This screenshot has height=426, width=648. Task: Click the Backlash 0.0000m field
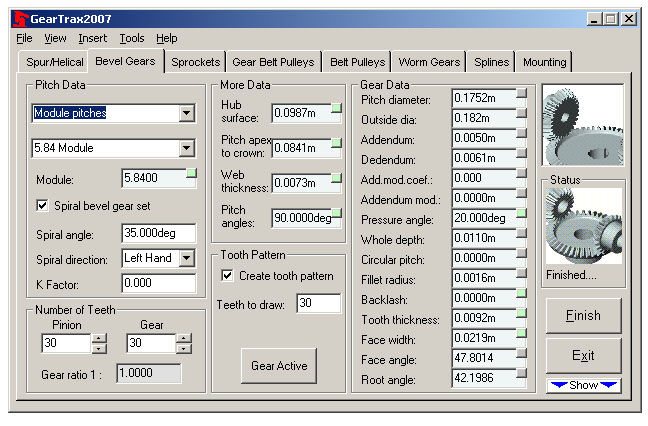(484, 298)
